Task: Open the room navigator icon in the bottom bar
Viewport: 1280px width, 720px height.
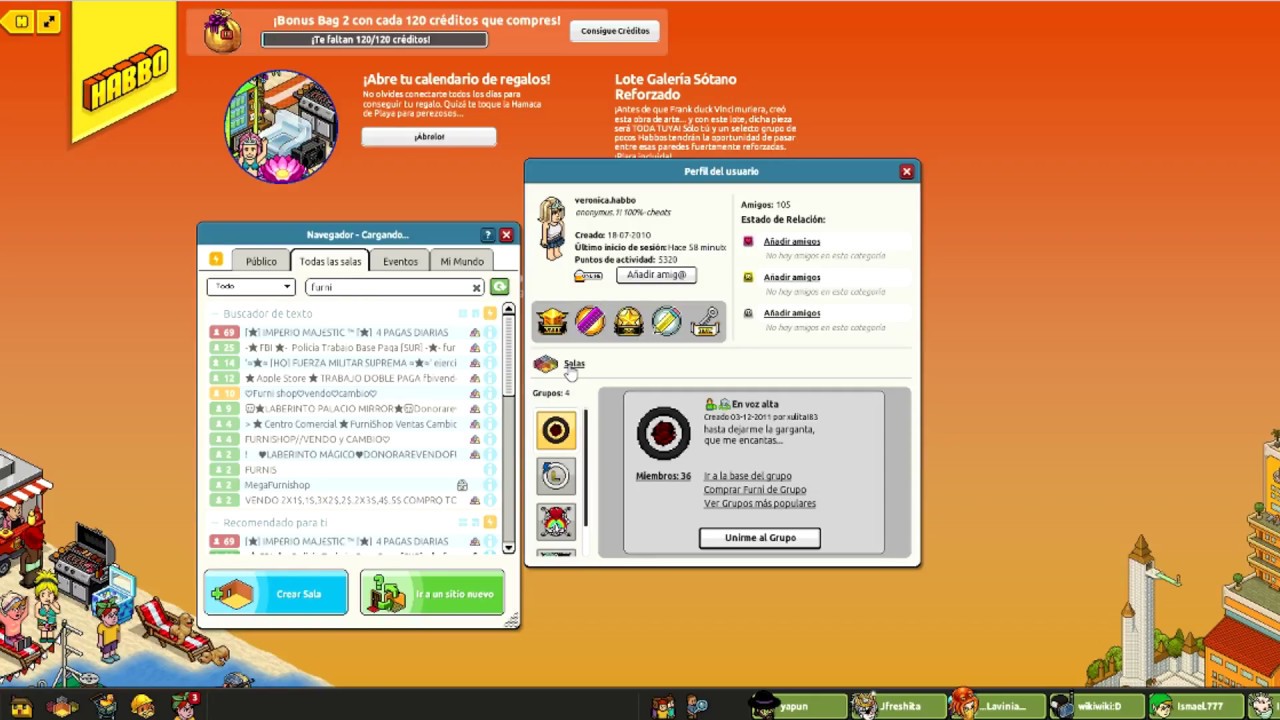Action: [62, 707]
